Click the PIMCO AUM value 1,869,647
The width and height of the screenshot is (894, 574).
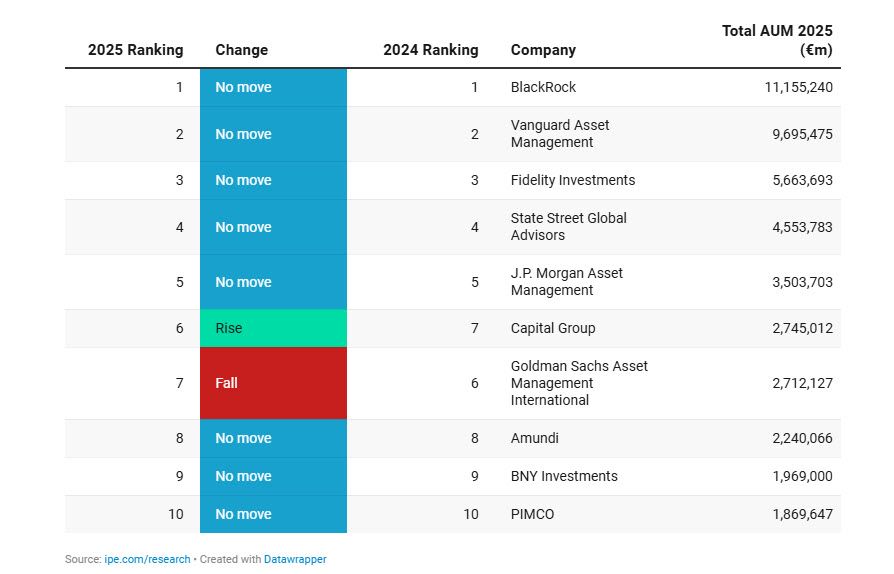802,514
